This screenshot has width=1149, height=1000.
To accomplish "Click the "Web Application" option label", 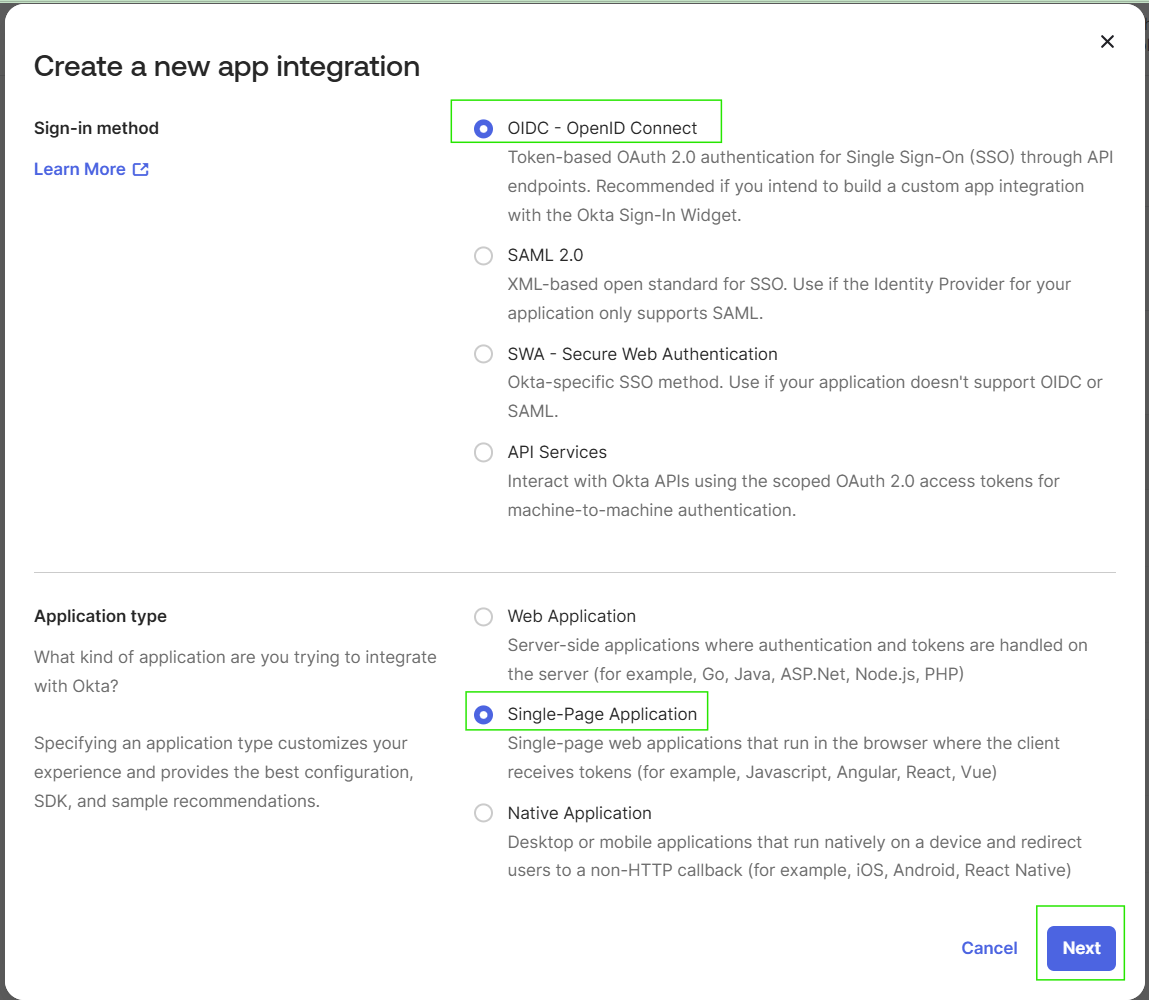I will [x=571, y=617].
